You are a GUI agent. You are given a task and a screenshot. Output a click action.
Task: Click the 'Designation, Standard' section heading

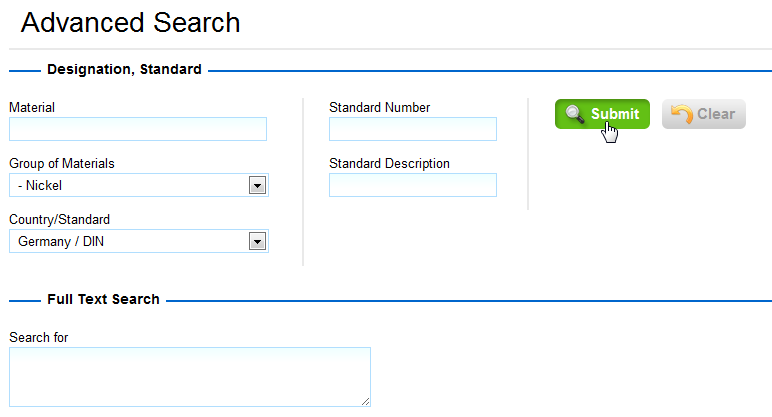pos(124,69)
